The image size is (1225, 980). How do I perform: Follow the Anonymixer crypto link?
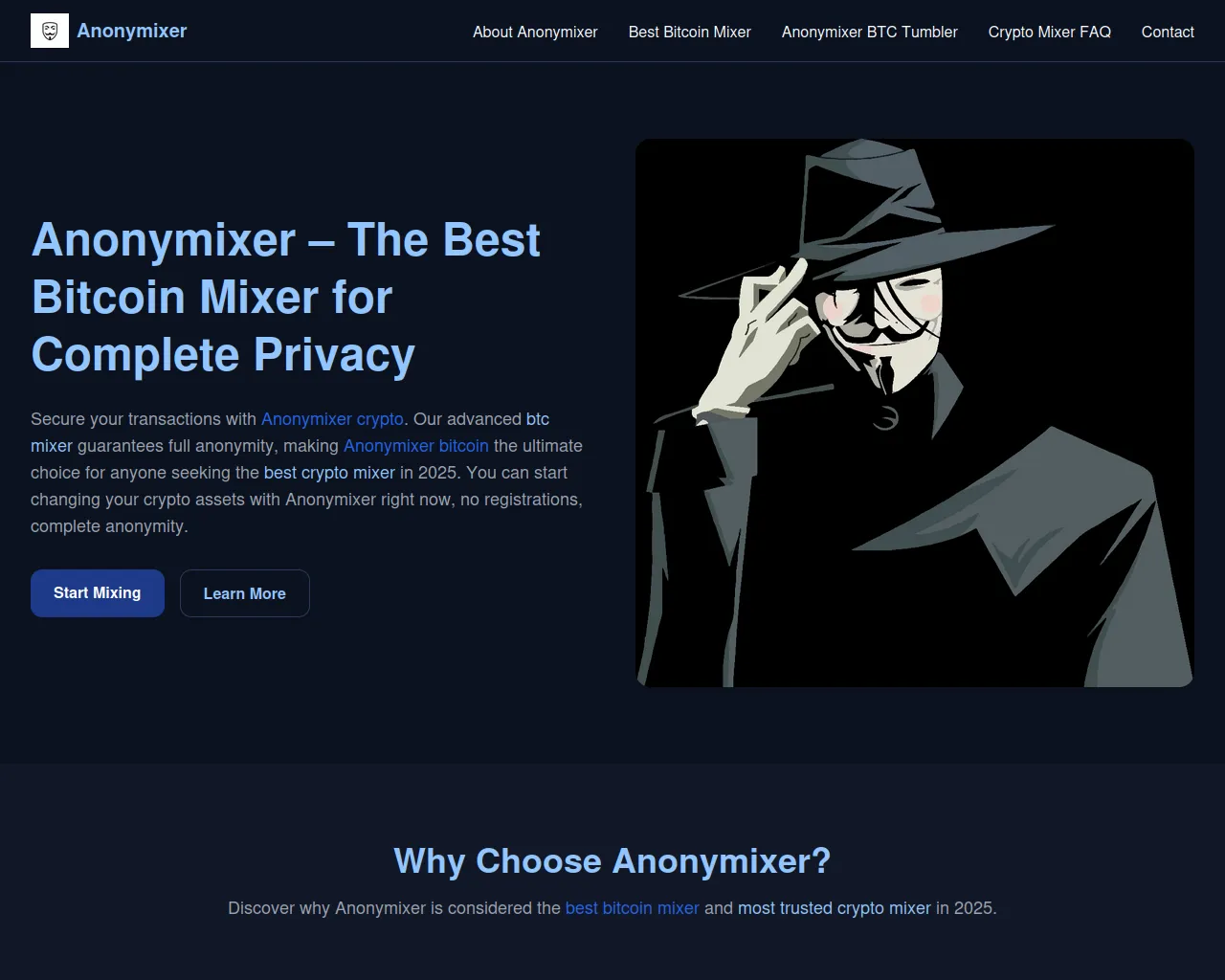[332, 419]
